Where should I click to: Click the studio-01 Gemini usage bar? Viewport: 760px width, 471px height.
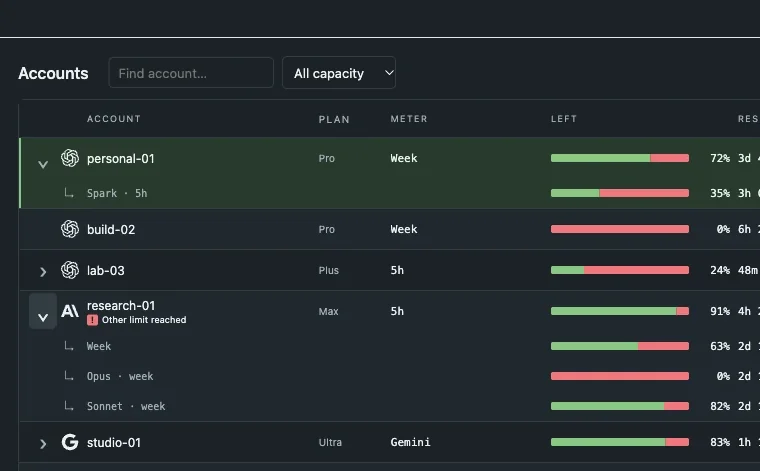coord(620,442)
